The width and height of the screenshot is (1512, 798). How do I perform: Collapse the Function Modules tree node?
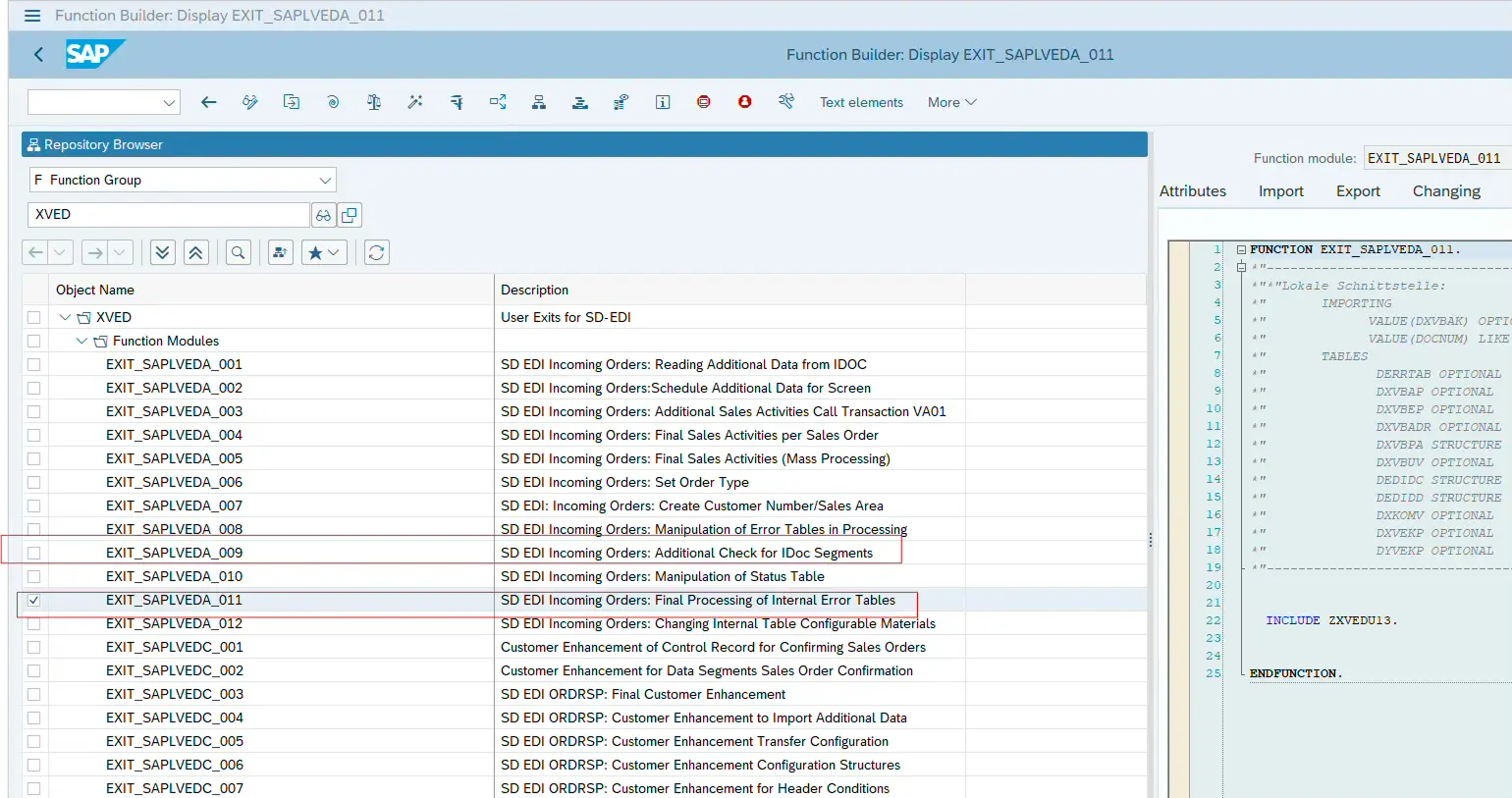(81, 341)
